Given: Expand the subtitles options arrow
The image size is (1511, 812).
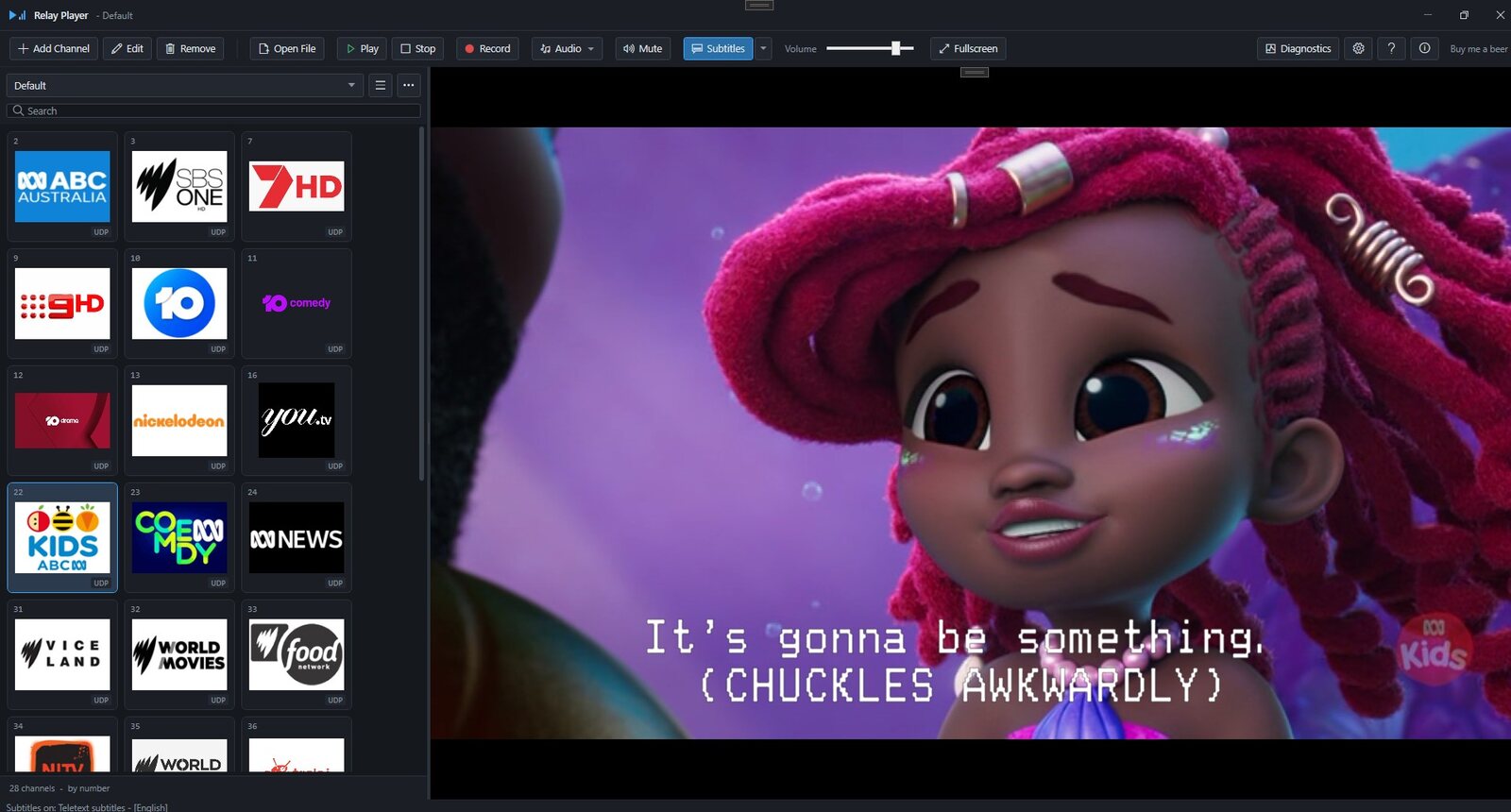Looking at the screenshot, I should (x=763, y=48).
